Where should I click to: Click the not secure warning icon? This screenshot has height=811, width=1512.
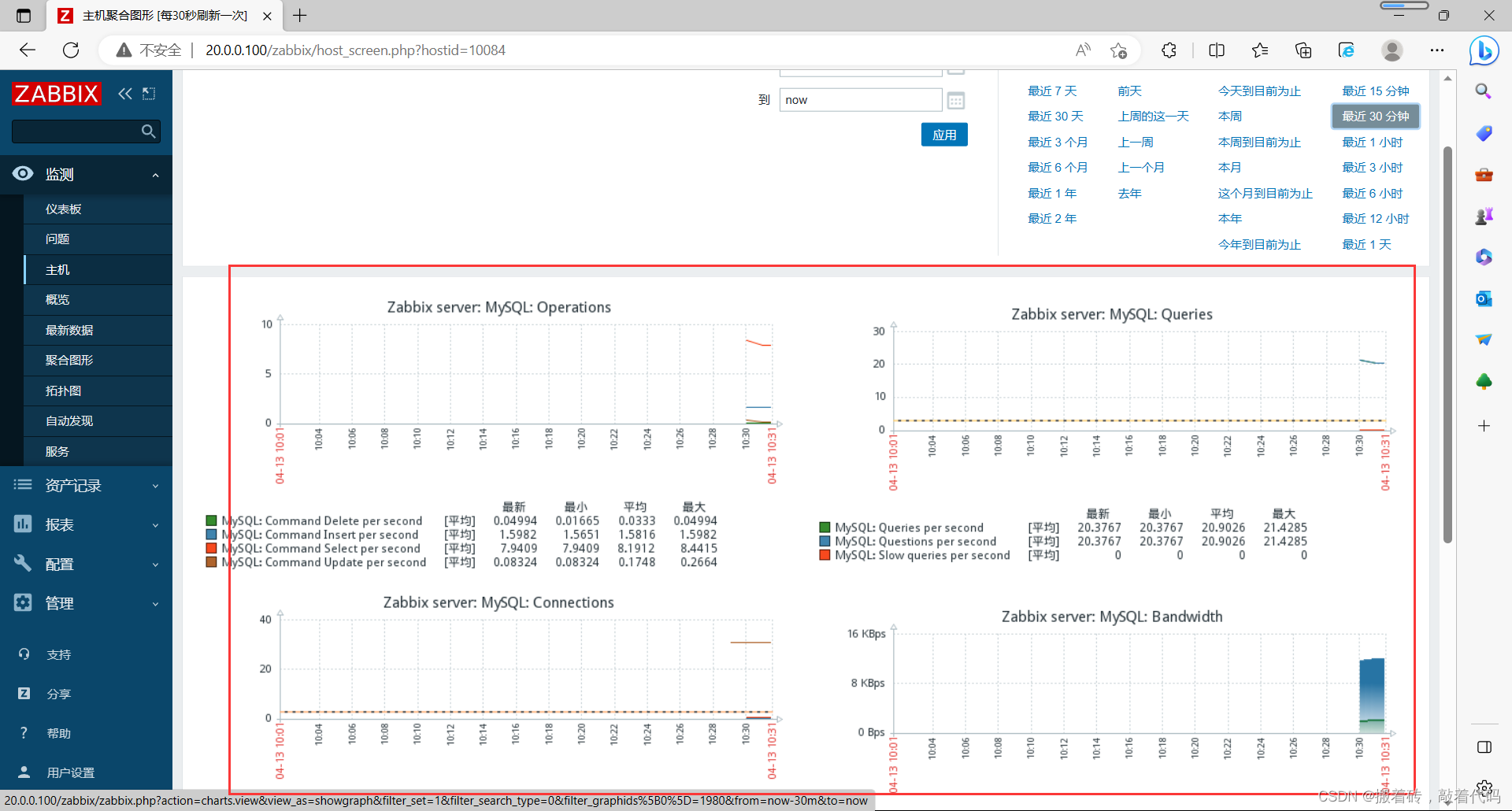click(124, 50)
